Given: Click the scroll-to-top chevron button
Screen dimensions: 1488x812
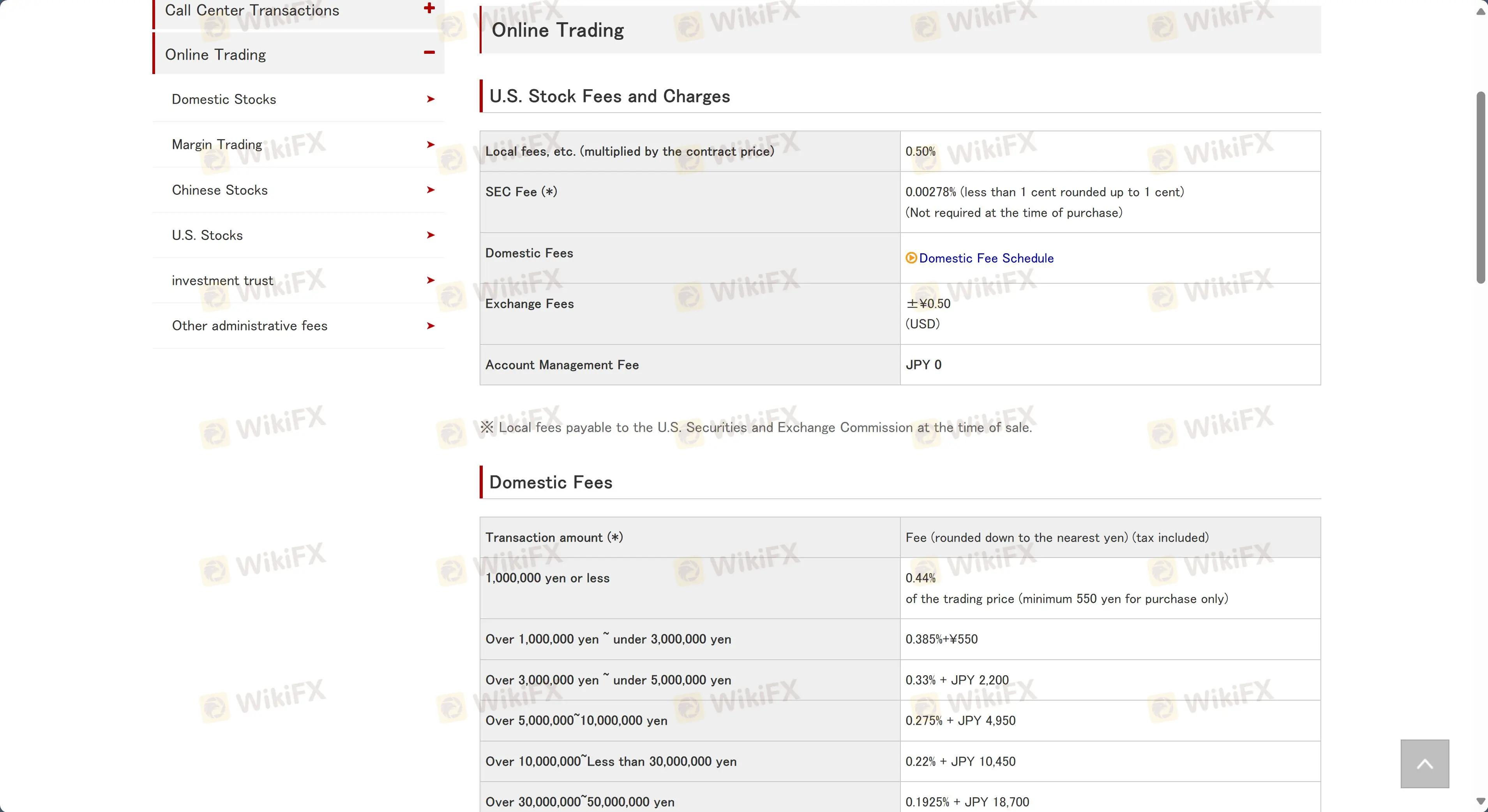Looking at the screenshot, I should [1424, 763].
